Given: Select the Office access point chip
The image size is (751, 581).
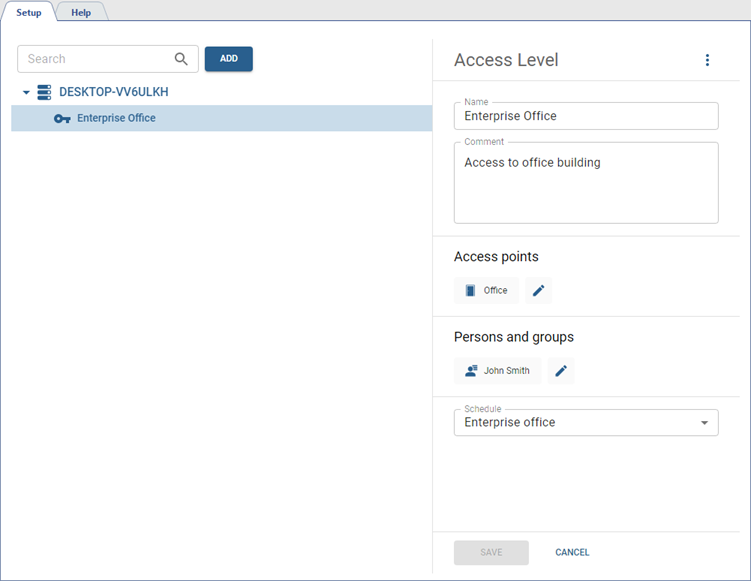Looking at the screenshot, I should pos(486,291).
